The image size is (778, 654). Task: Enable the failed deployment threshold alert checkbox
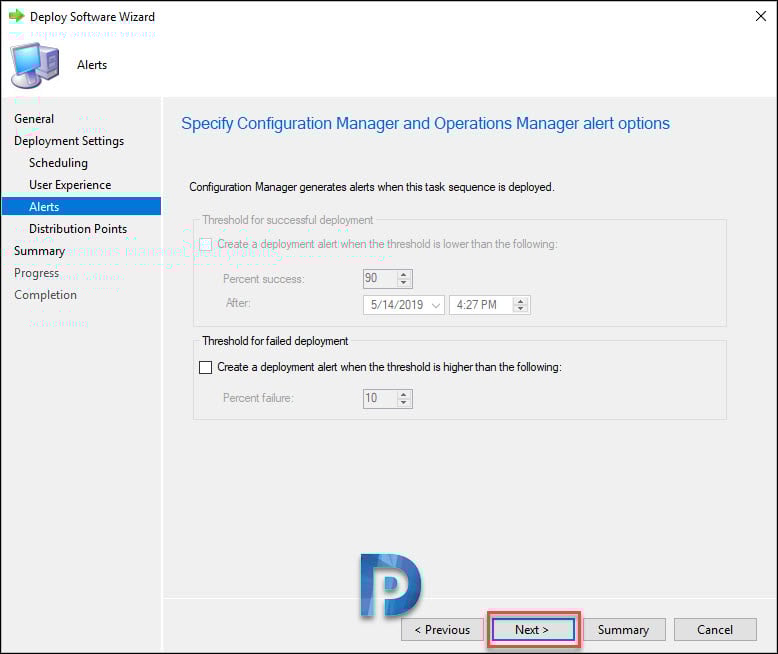(x=205, y=367)
